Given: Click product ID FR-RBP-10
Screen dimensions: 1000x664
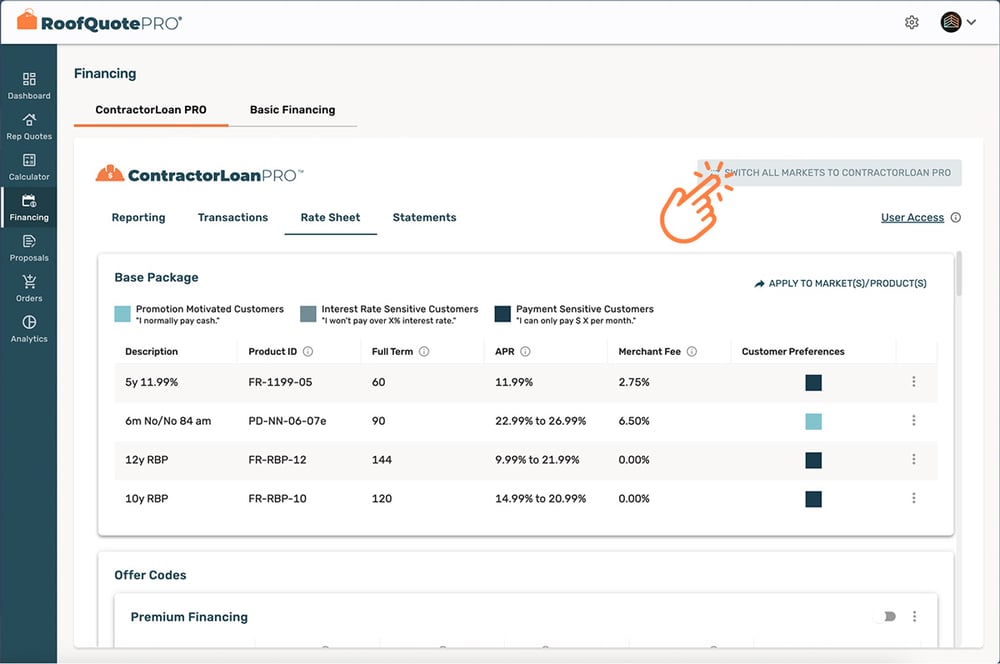Looking at the screenshot, I should click(277, 499).
